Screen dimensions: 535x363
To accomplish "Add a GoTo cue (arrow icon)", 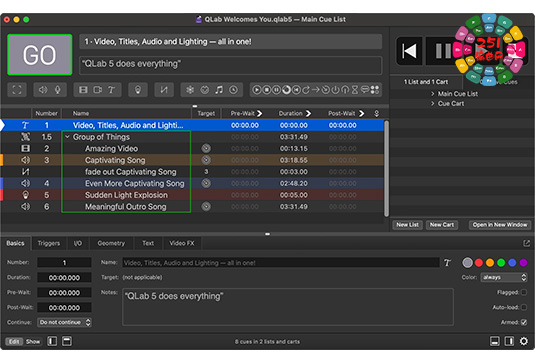I will (316, 90).
